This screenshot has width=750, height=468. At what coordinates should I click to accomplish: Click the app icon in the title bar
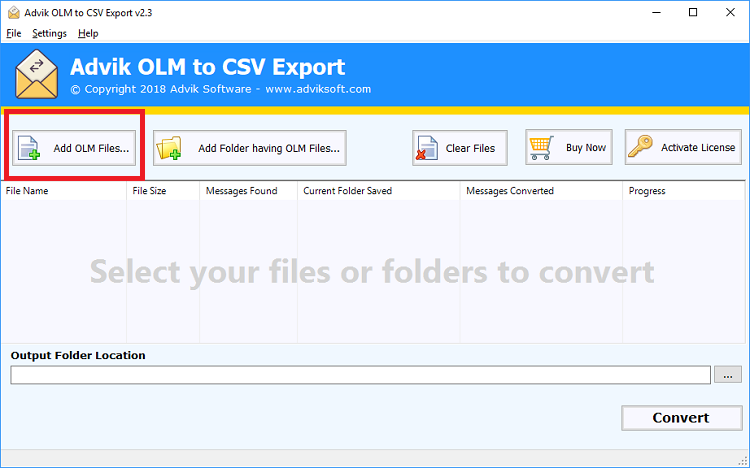click(x=13, y=12)
